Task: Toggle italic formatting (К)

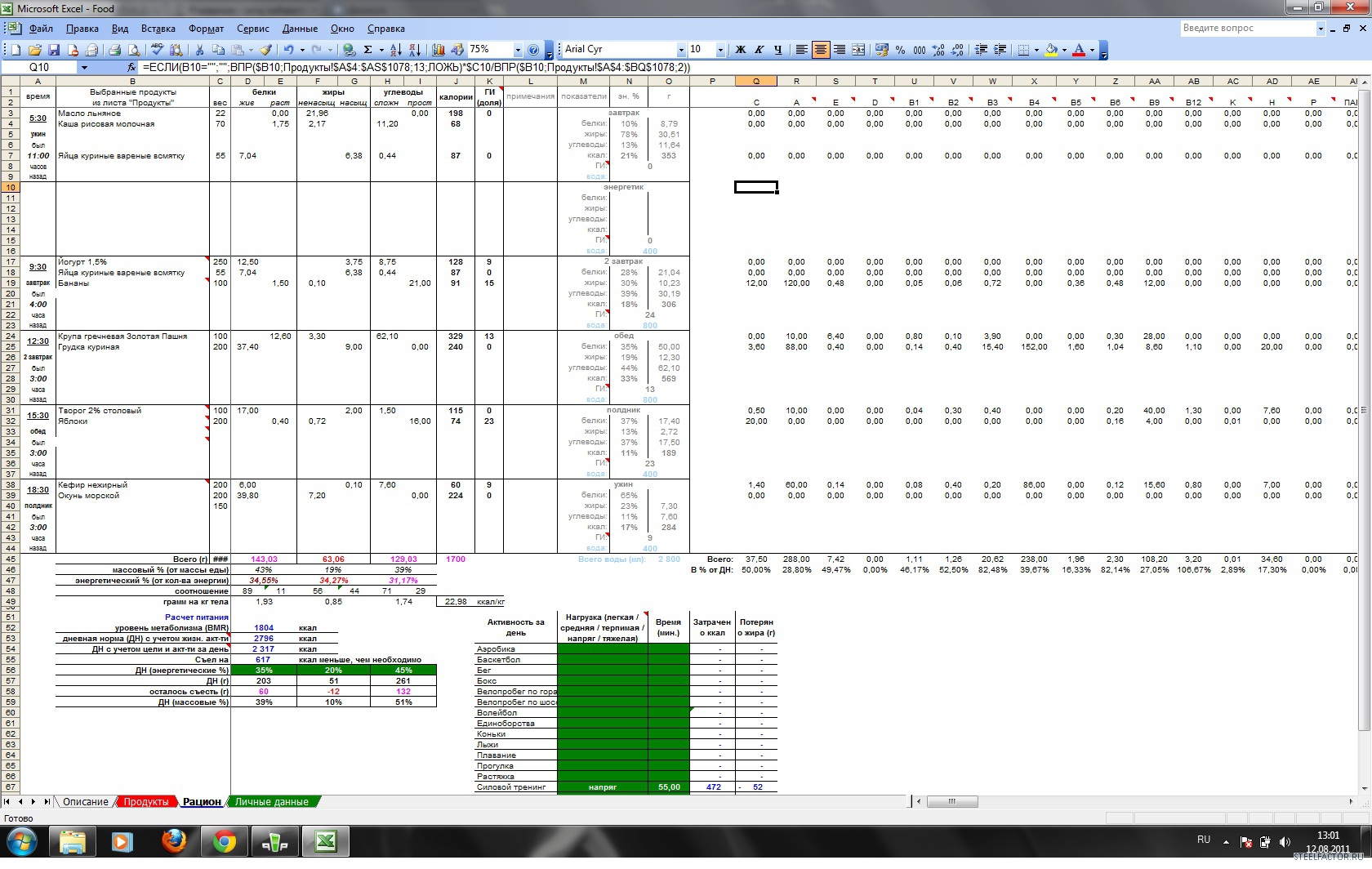Action: tap(759, 50)
